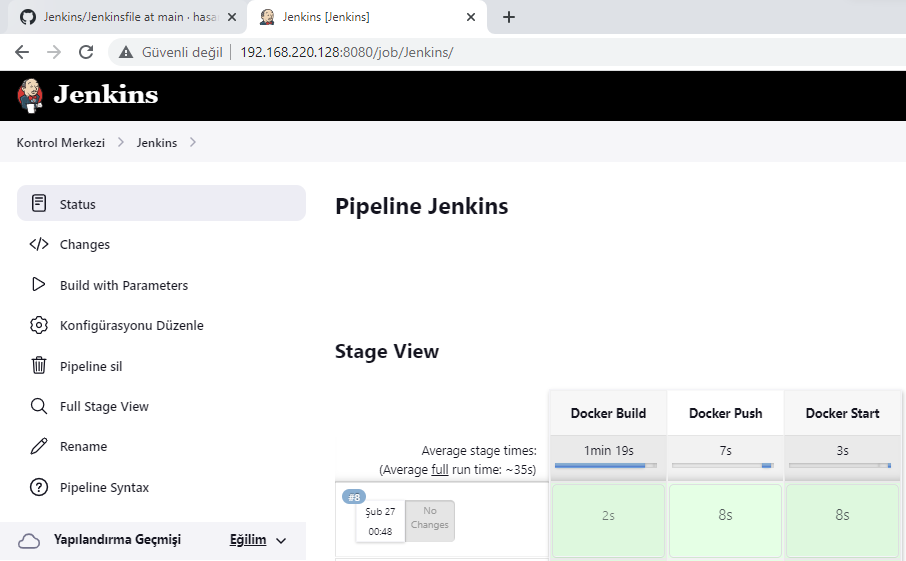Click the not-secure warning triangle icon
The height and width of the screenshot is (561, 906).
click(125, 53)
